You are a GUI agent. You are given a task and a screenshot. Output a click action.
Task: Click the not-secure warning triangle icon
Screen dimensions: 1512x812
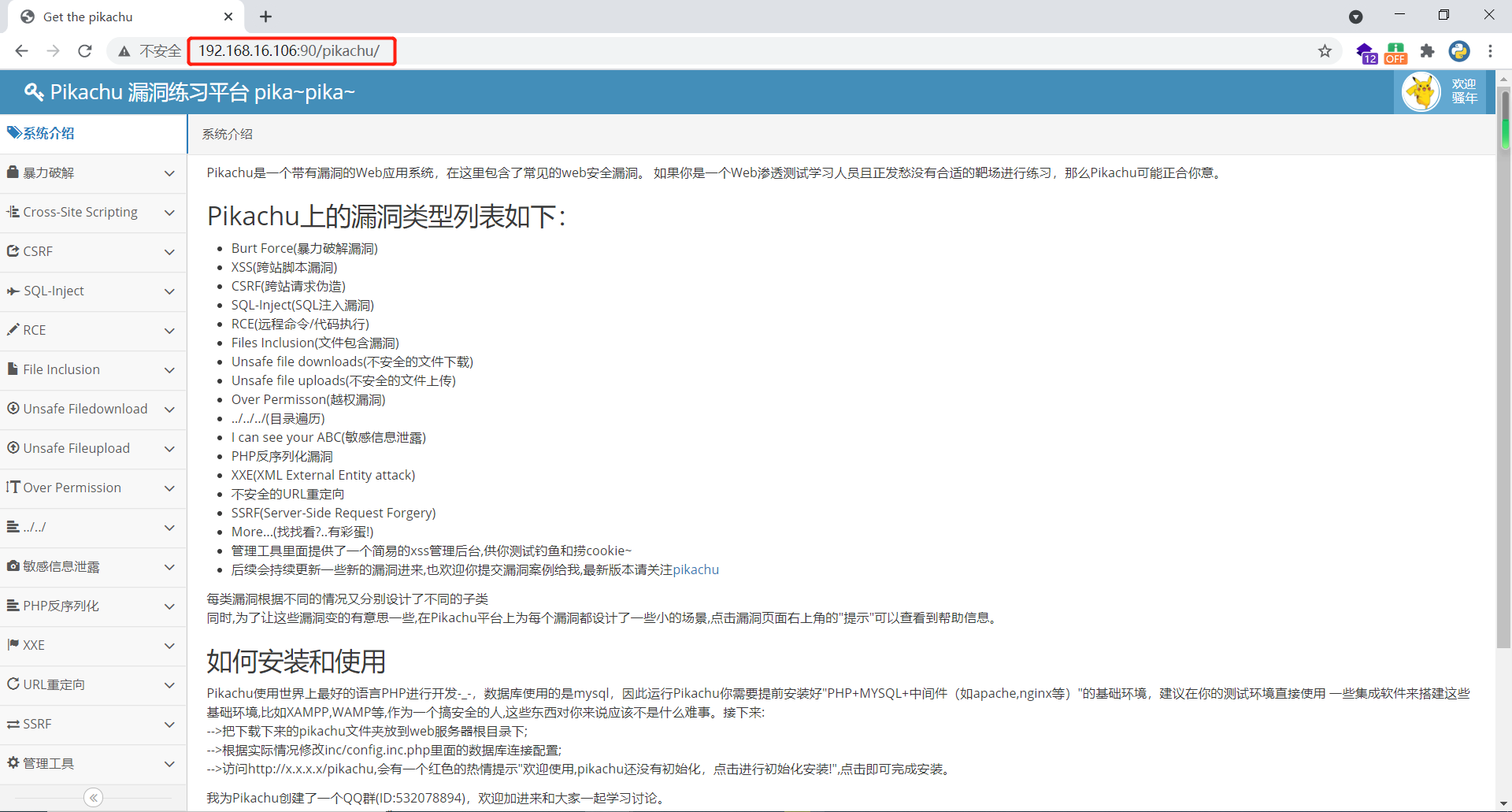point(124,51)
